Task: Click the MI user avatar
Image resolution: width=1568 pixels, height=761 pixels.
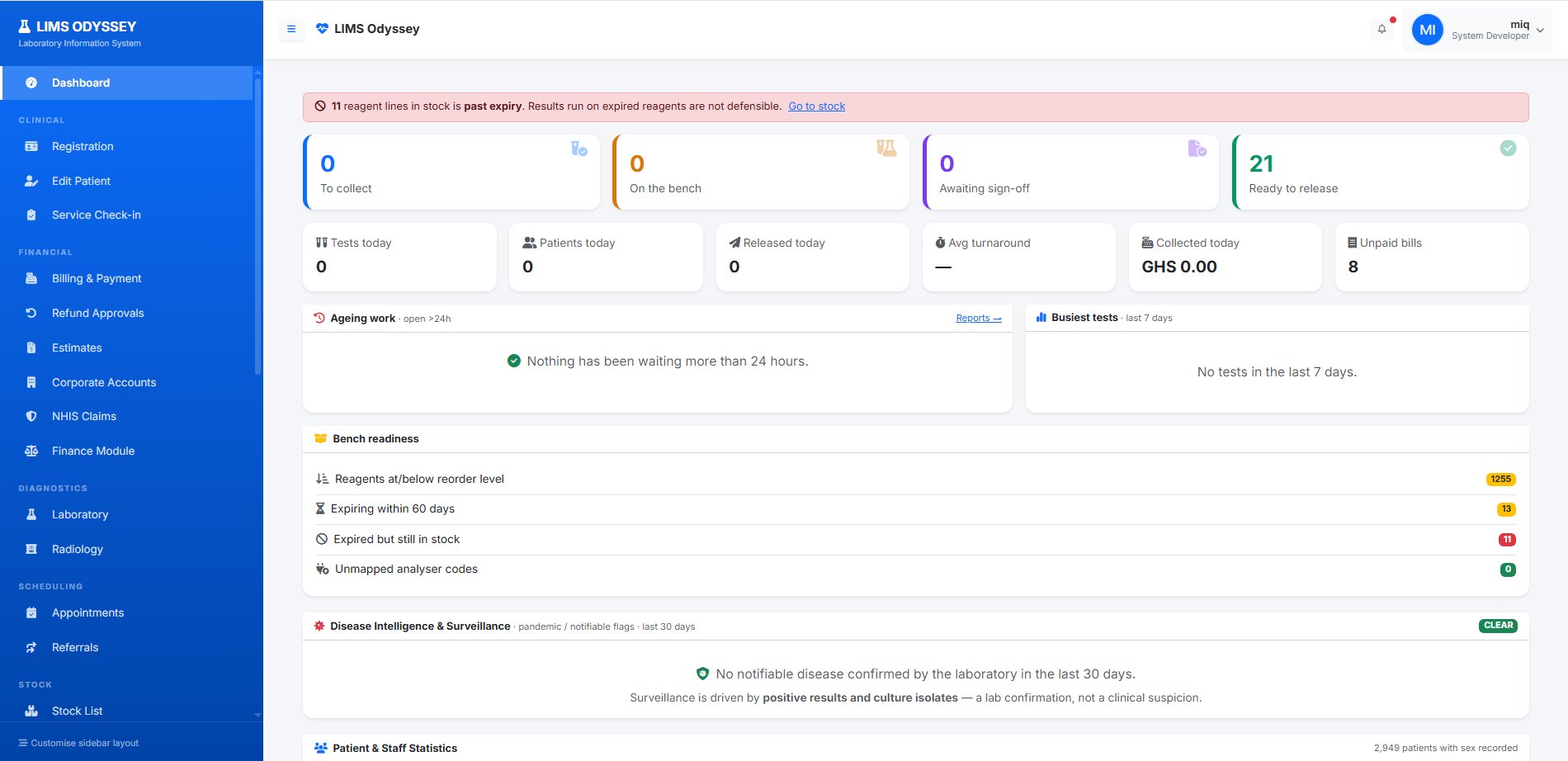Action: (1427, 30)
